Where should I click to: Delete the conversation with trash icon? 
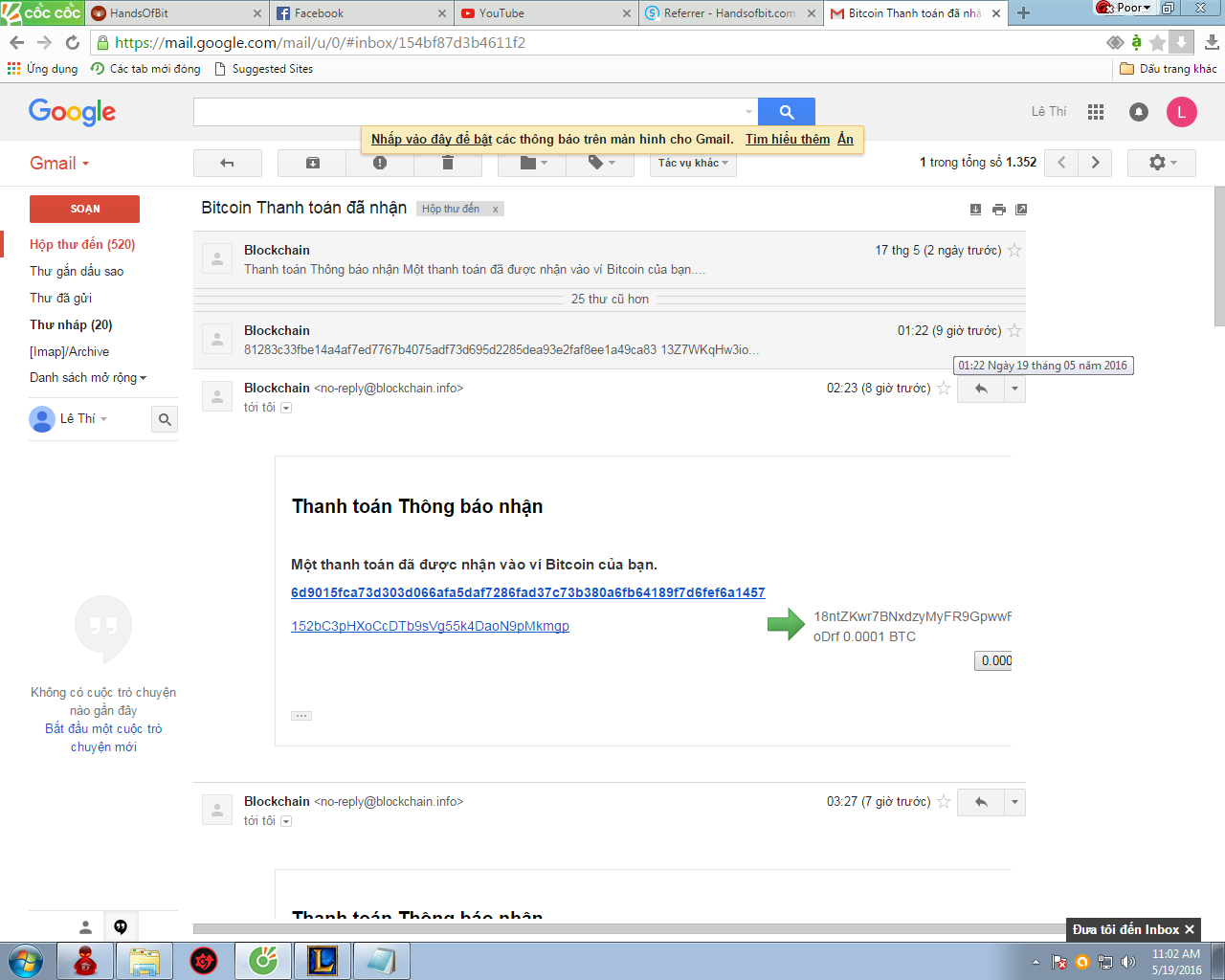448,163
